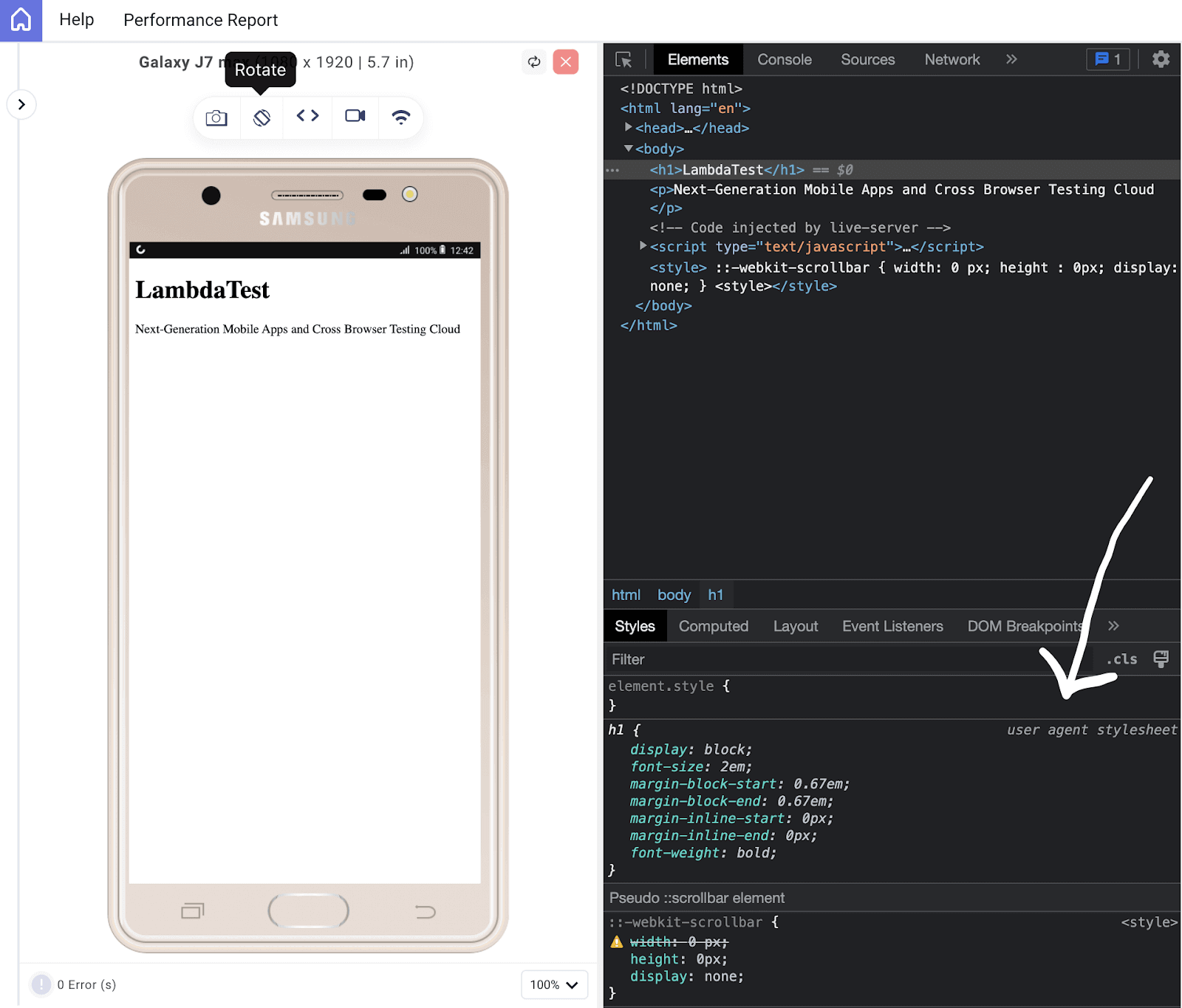Viewport: 1182px width, 1008px height.
Task: Click the LambdaTest heading in the phone
Action: [202, 290]
